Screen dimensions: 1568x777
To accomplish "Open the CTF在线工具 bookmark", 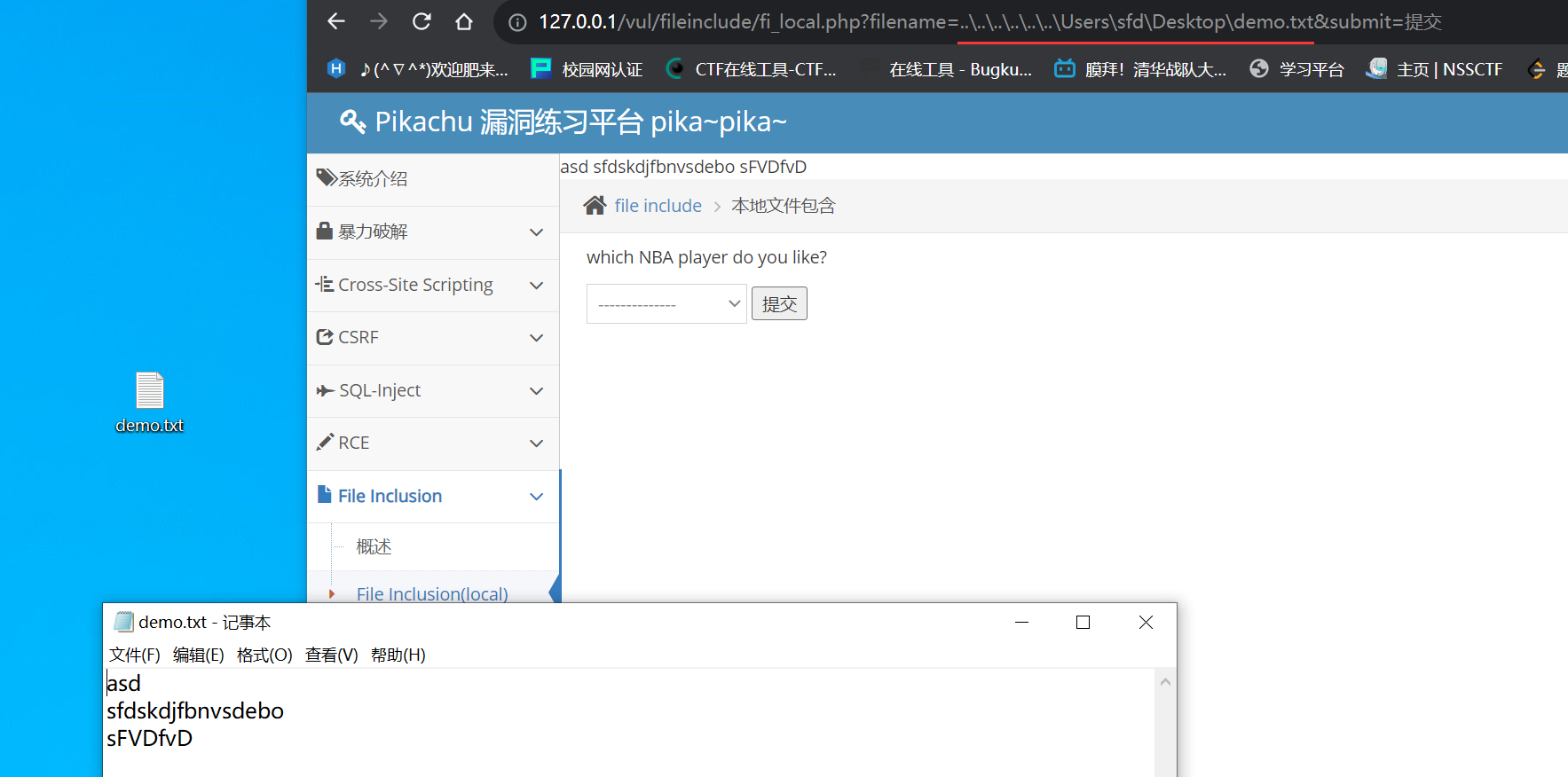I will [x=752, y=69].
